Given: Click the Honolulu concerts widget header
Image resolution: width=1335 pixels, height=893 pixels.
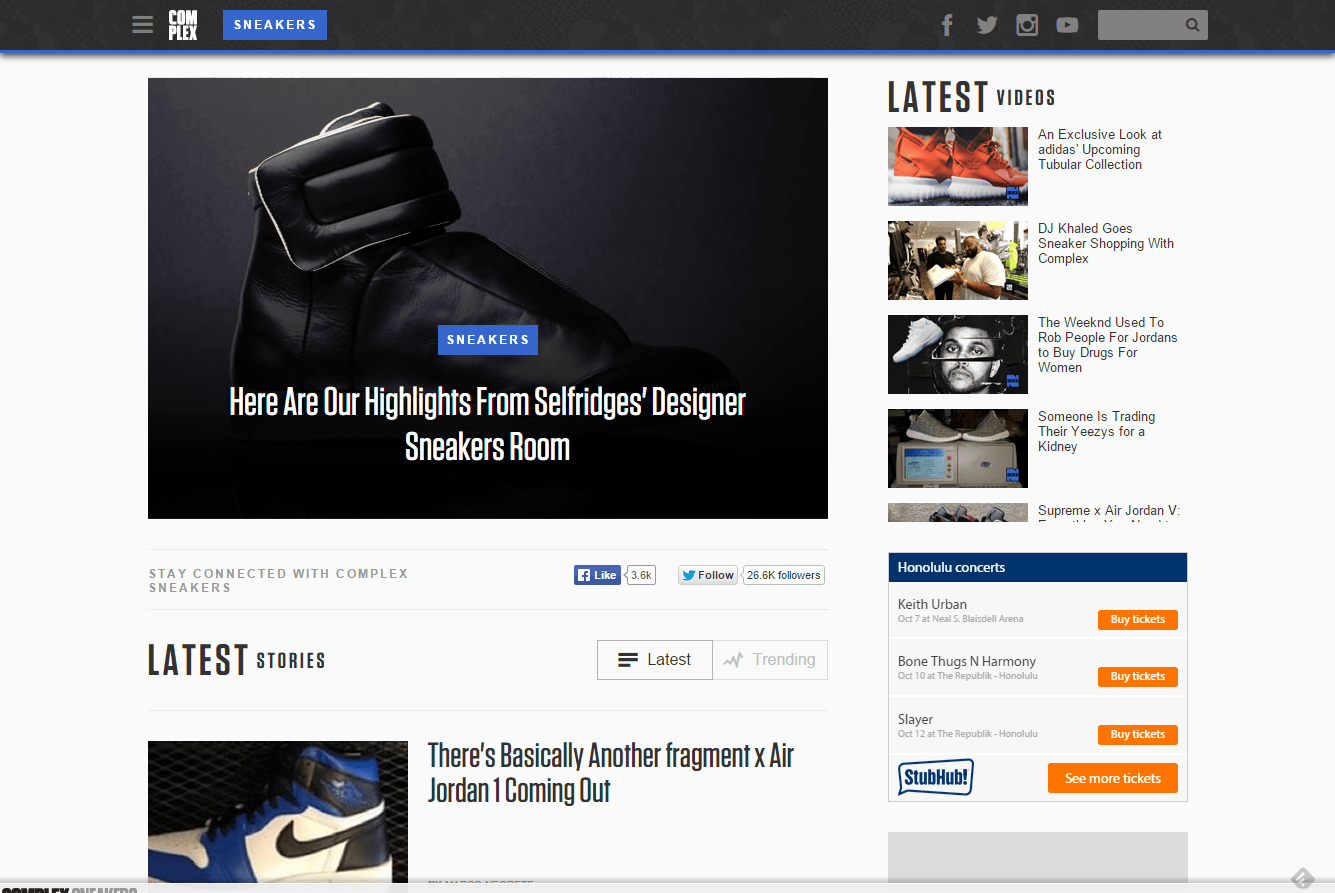Looking at the screenshot, I should [1038, 567].
